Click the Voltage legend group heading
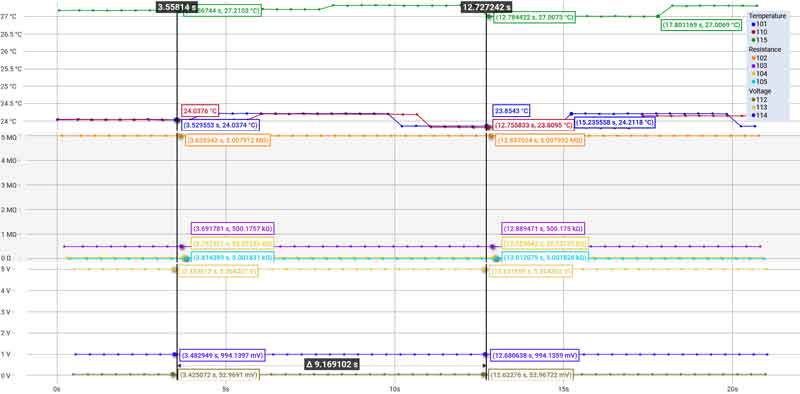Image resolution: width=800 pixels, height=394 pixels. pyautogui.click(x=760, y=91)
